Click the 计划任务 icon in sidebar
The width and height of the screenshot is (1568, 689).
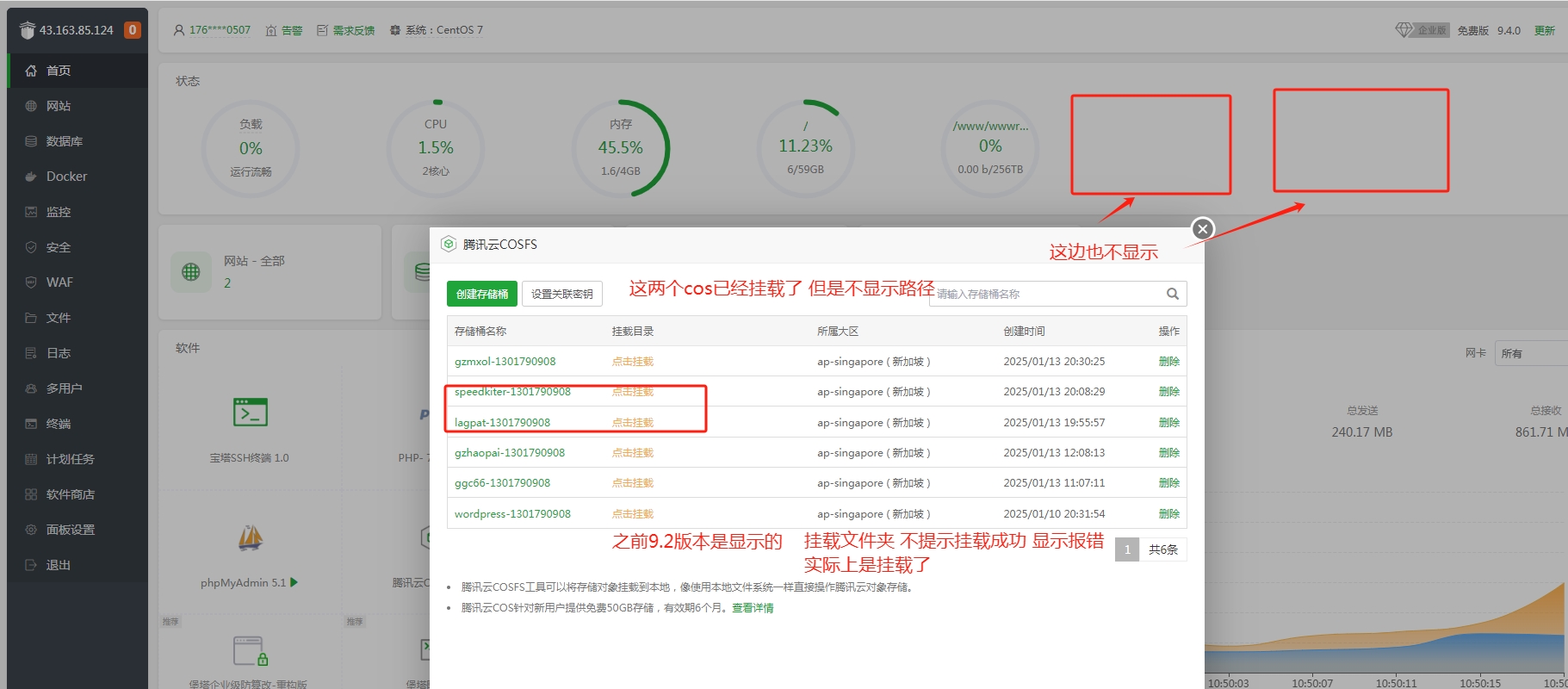tap(31, 459)
